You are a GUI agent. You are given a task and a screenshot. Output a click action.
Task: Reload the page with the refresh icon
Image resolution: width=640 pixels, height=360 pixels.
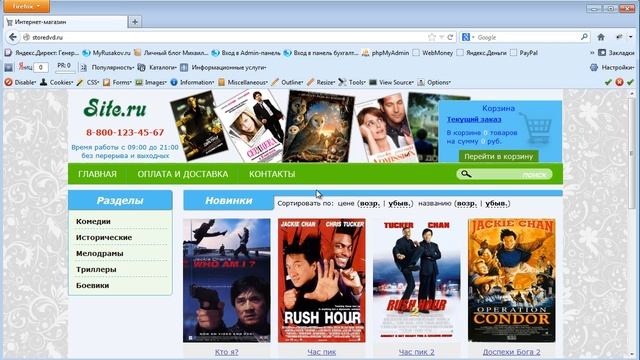450,37
